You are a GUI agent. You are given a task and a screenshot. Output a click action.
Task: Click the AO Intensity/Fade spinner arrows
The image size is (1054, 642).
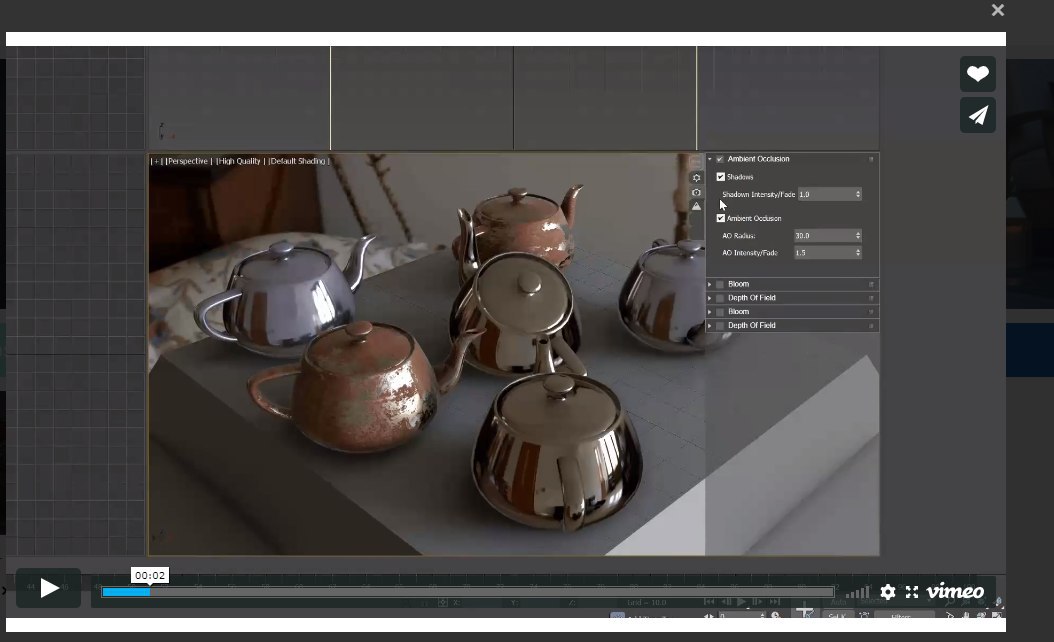pyautogui.click(x=858, y=253)
